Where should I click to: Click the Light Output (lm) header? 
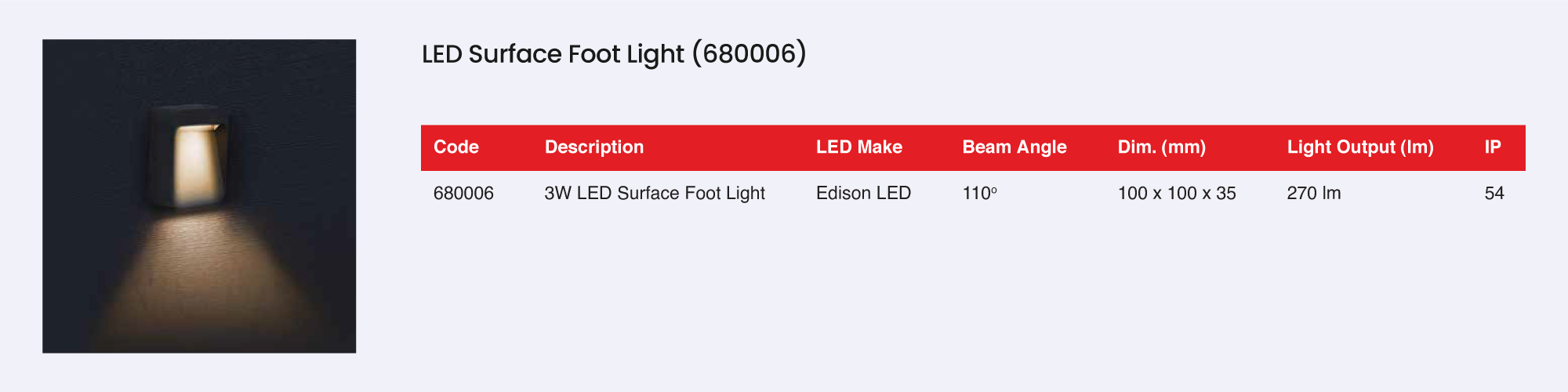pyautogui.click(x=1359, y=147)
